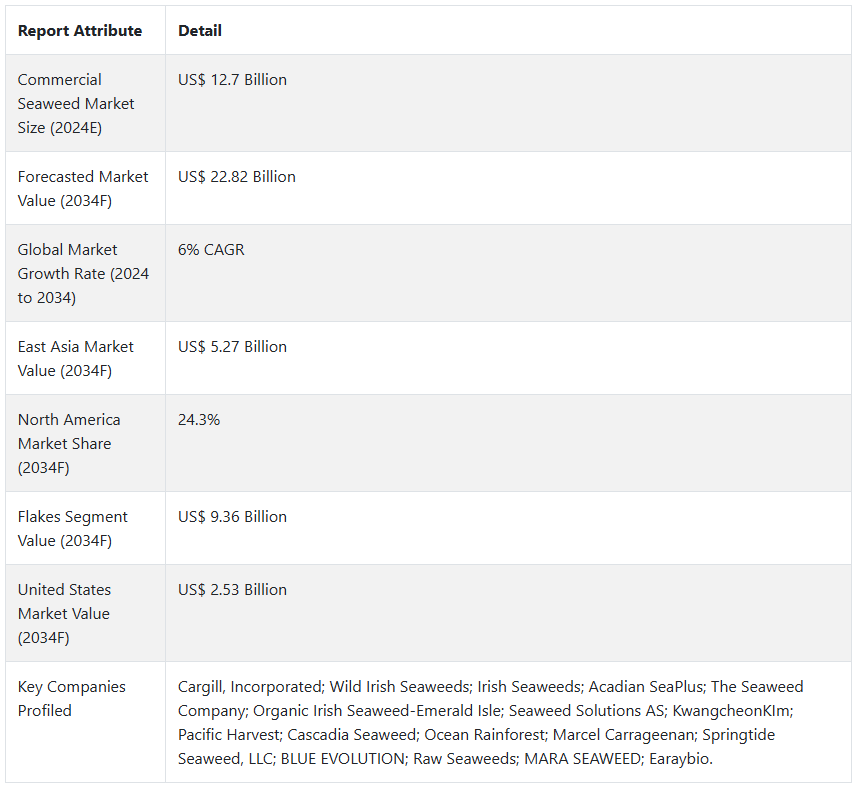This screenshot has width=859, height=786.
Task: Click the 24.3% value
Action: click(199, 420)
